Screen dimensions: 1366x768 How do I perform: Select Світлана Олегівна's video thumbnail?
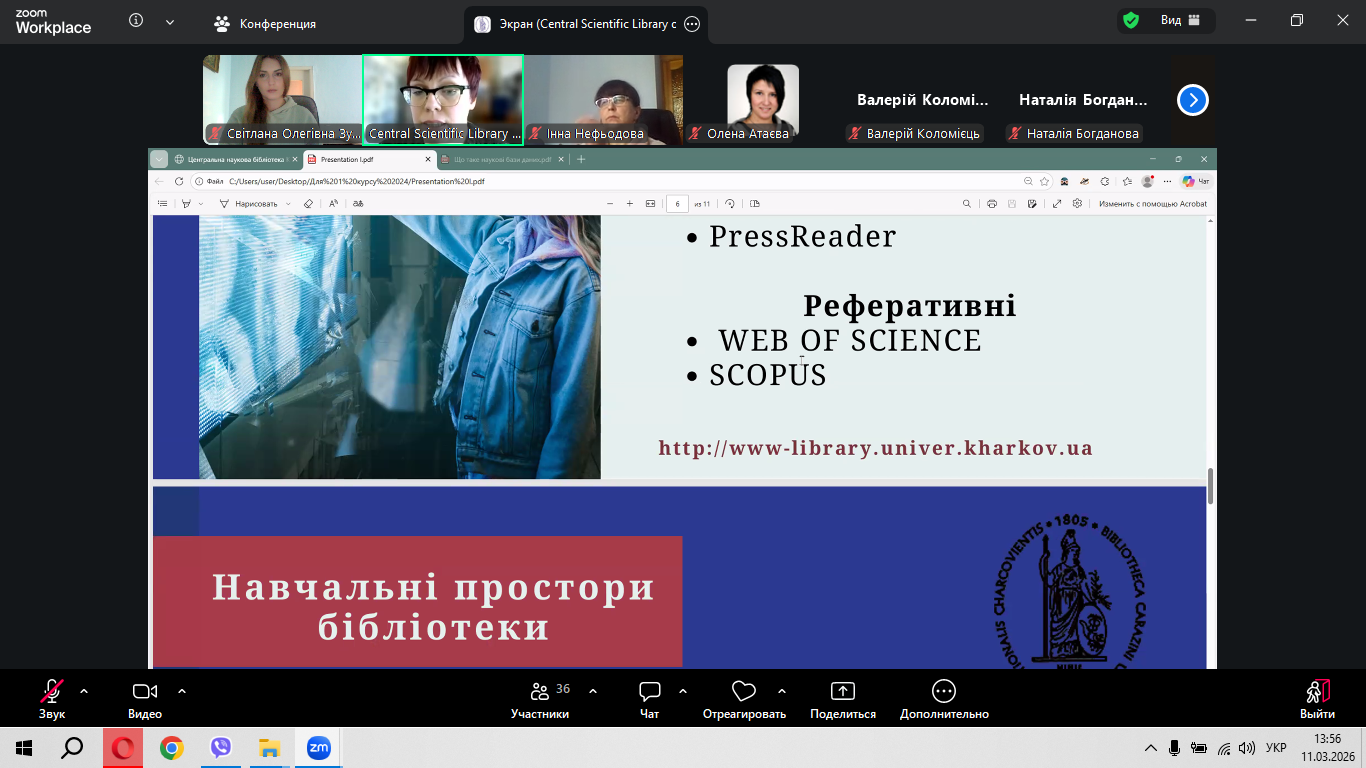pyautogui.click(x=282, y=98)
